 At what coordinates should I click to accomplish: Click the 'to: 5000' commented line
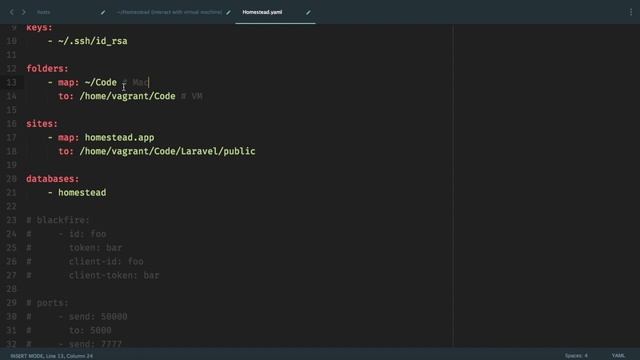pos(90,331)
